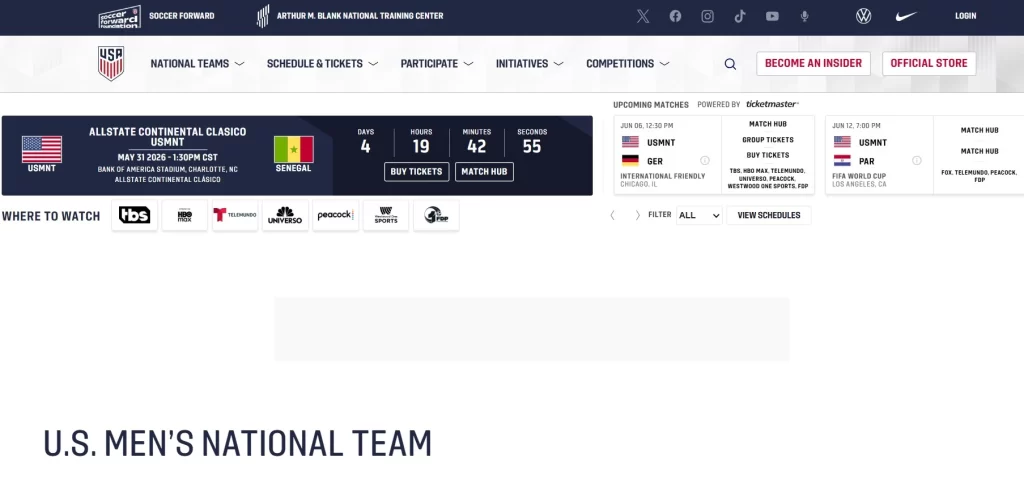Open the Instagram social icon
The height and width of the screenshot is (483, 1024).
tap(707, 16)
